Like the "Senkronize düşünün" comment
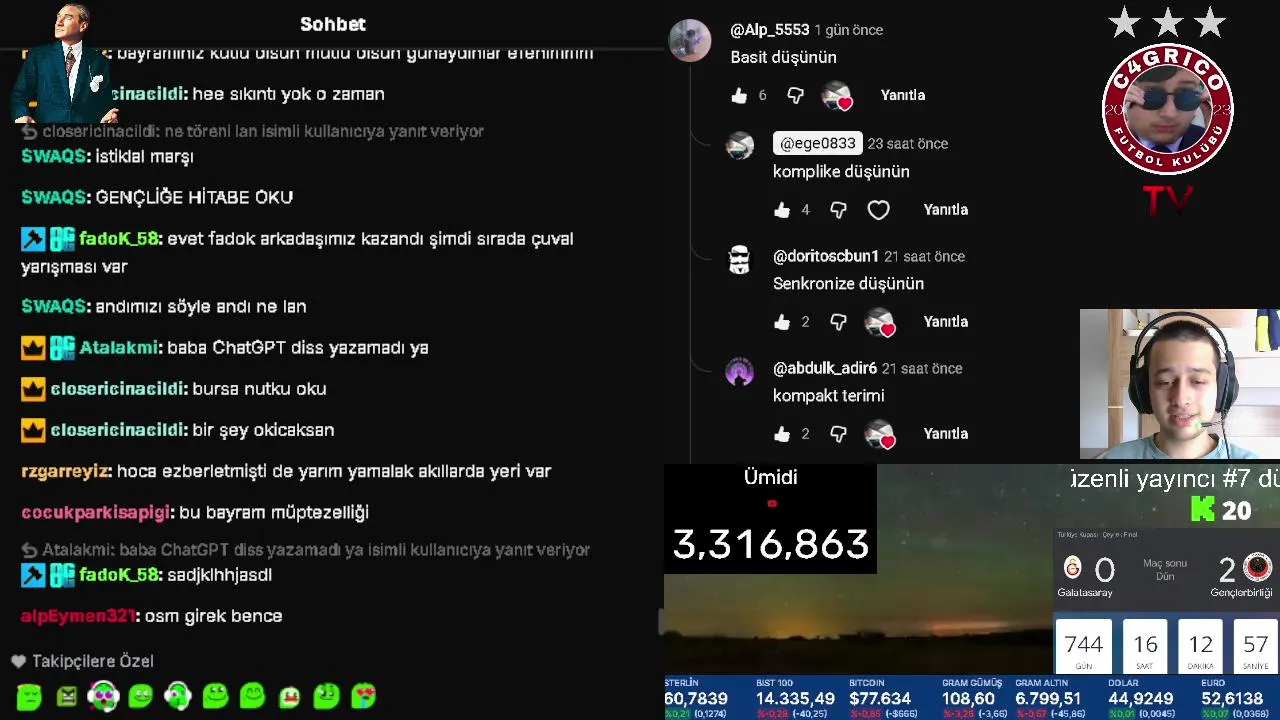This screenshot has width=1280, height=720. point(782,322)
